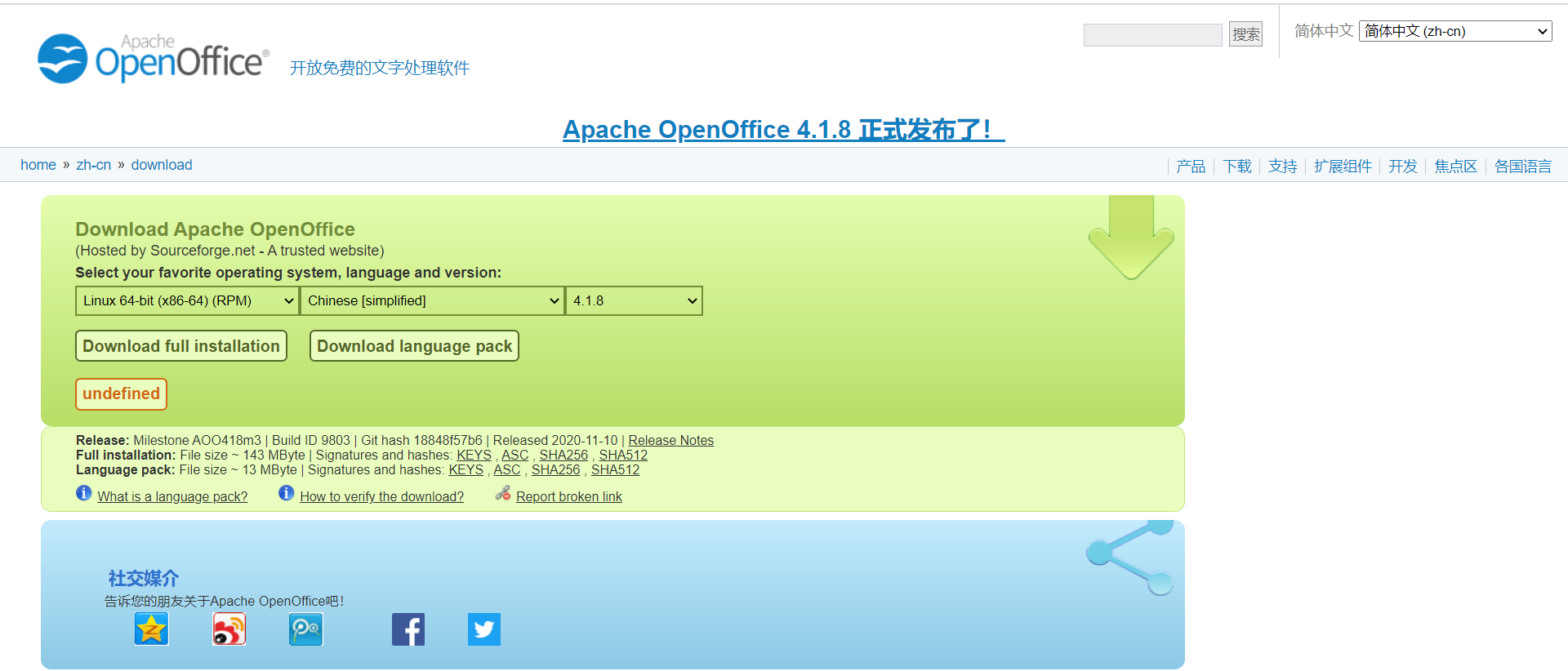1568x671 pixels.
Task: Open the Release Notes link
Action: [x=670, y=441]
